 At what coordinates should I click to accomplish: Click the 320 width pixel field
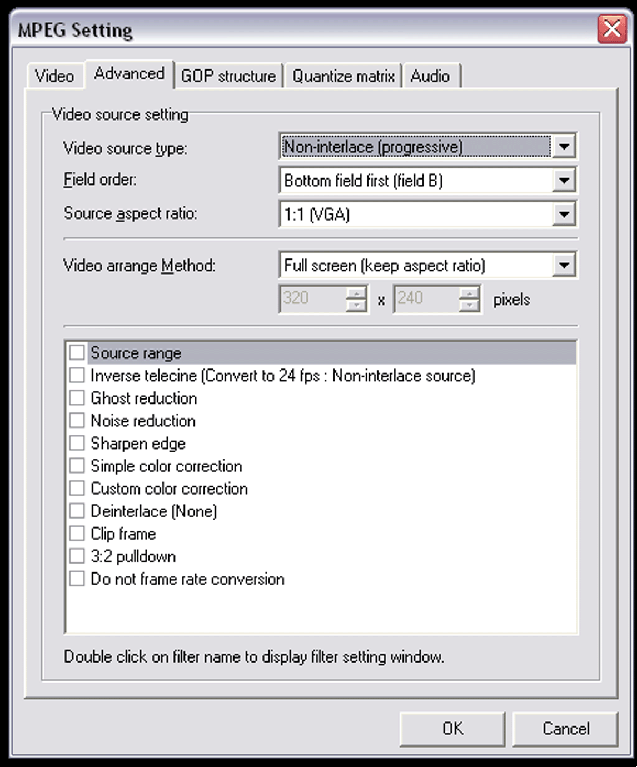click(312, 298)
